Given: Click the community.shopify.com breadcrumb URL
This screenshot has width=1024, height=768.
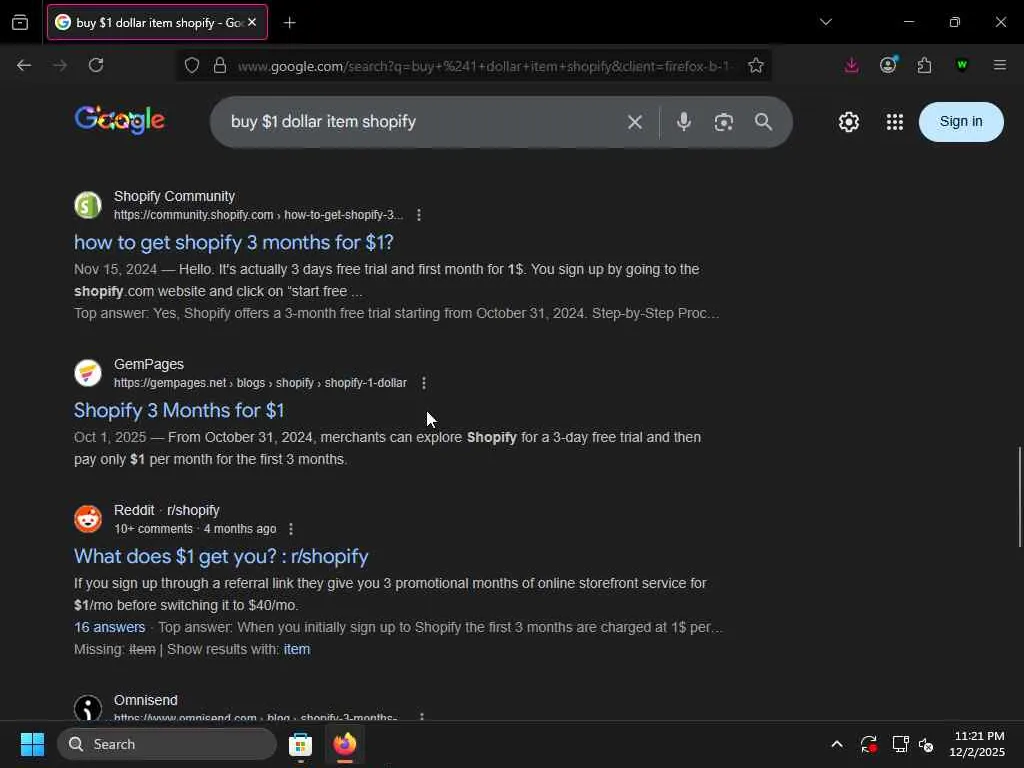Looking at the screenshot, I should (x=258, y=215).
